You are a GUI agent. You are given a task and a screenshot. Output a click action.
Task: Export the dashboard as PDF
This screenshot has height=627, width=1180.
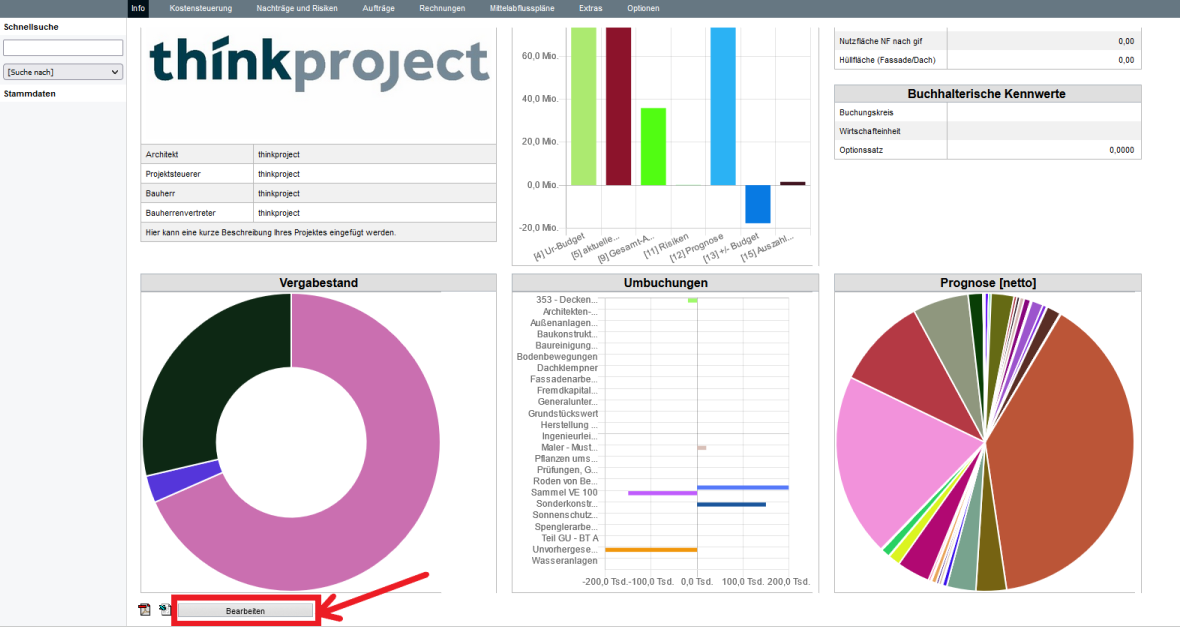pos(144,610)
